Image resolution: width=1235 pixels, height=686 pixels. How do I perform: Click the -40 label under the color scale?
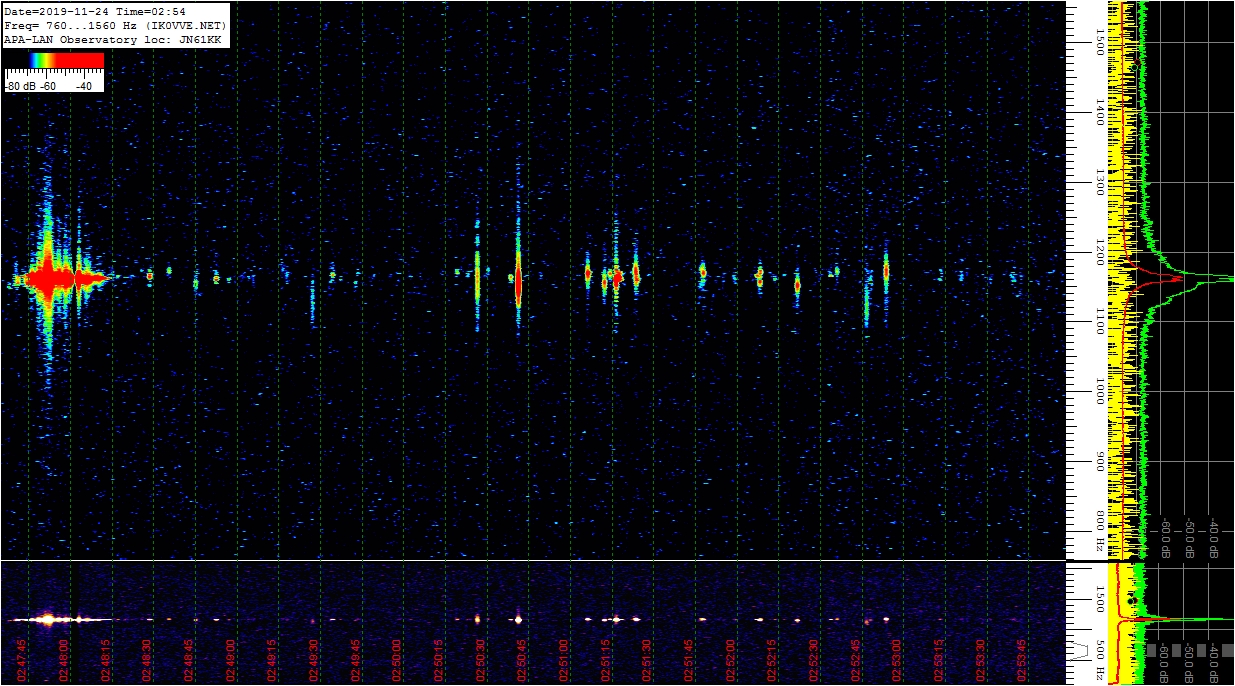83,86
